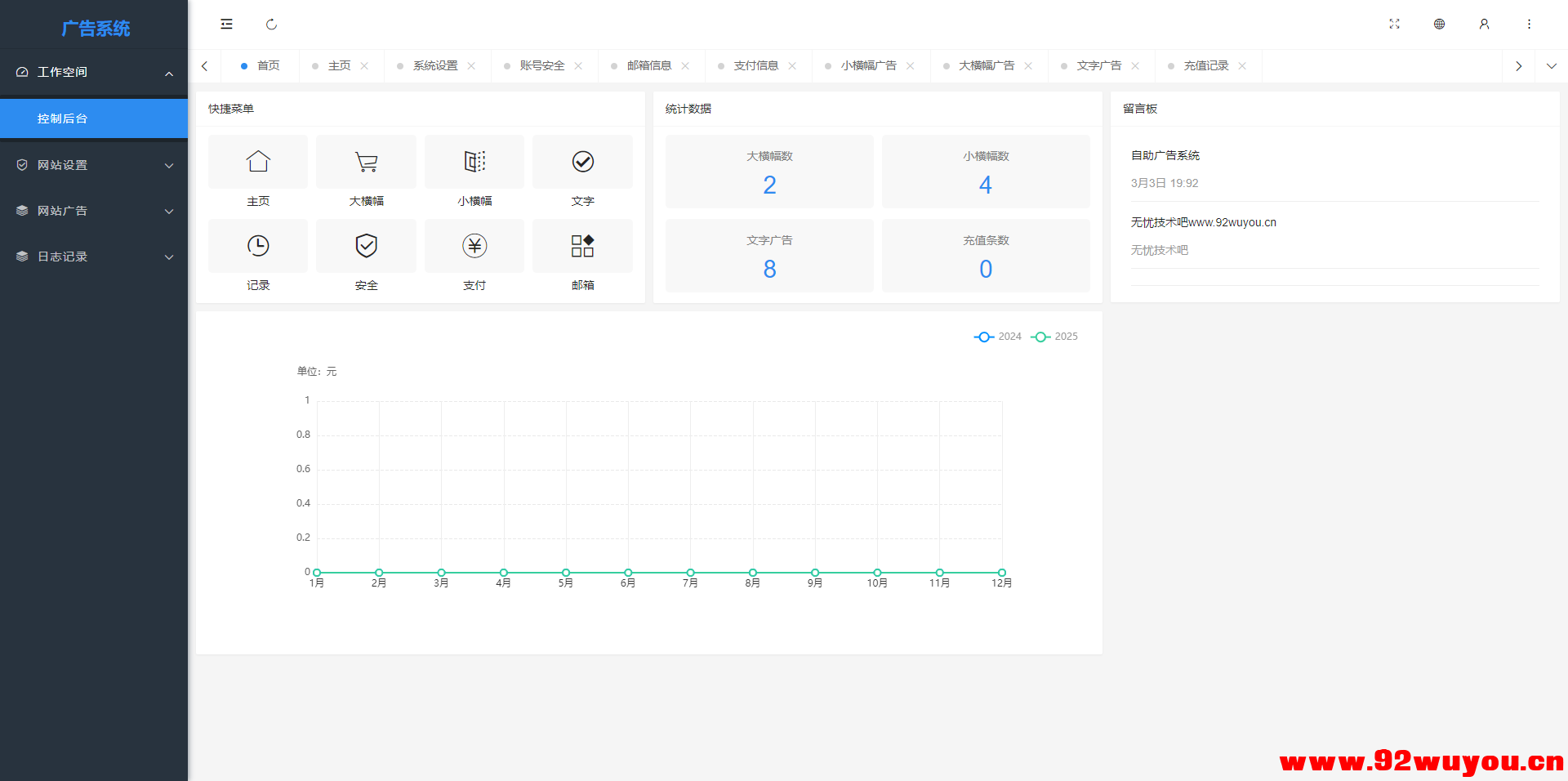This screenshot has width=1568, height=781.
Task: Toggle the 2024 series in the chart legend
Action: [x=997, y=336]
